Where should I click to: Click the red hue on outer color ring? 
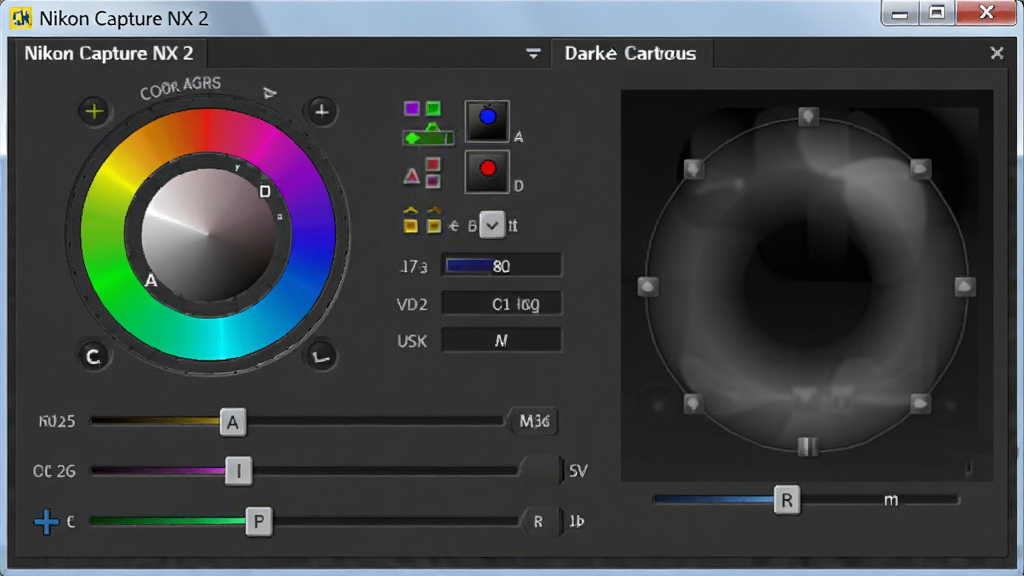[208, 129]
